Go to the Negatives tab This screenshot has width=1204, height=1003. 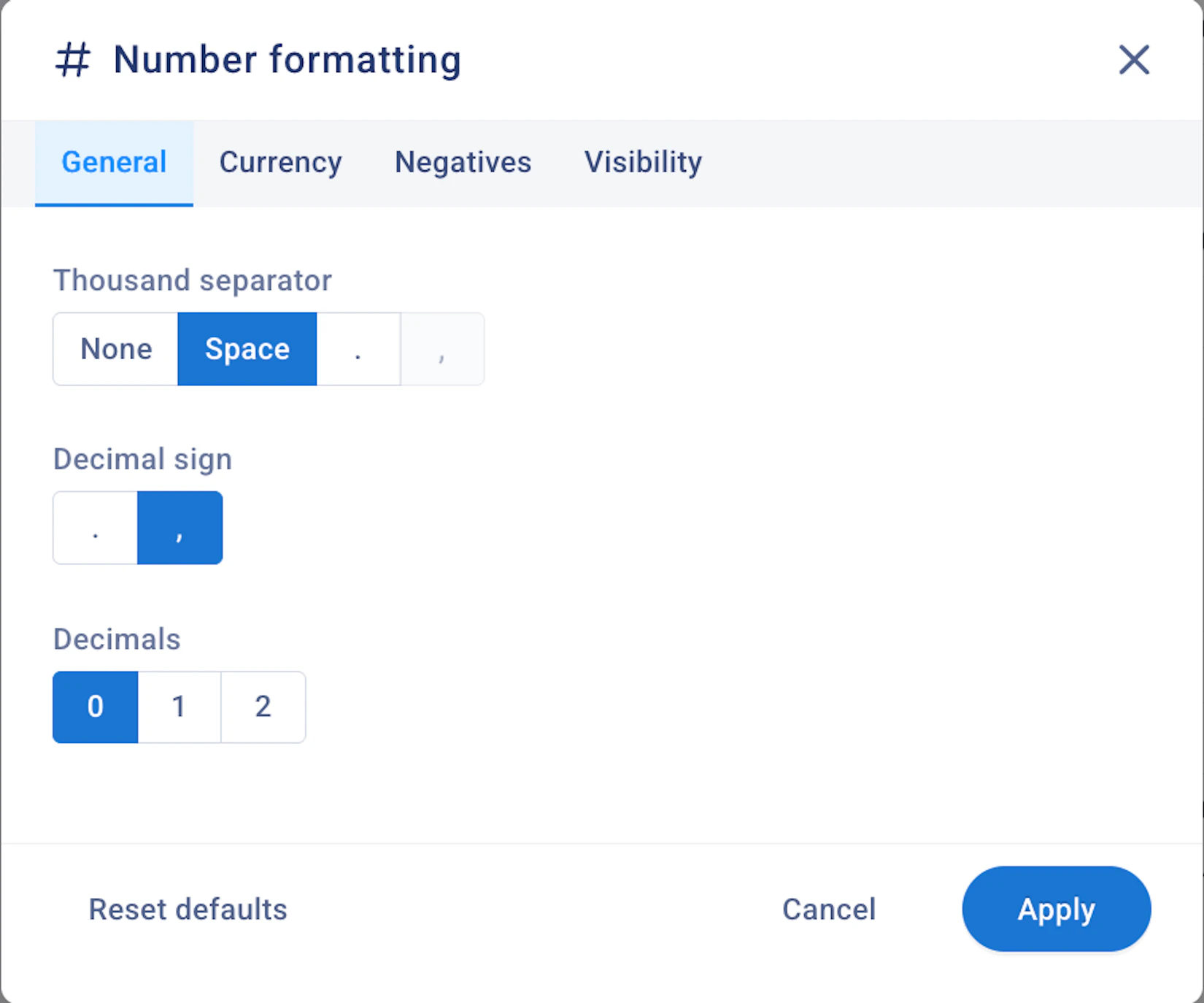point(463,163)
